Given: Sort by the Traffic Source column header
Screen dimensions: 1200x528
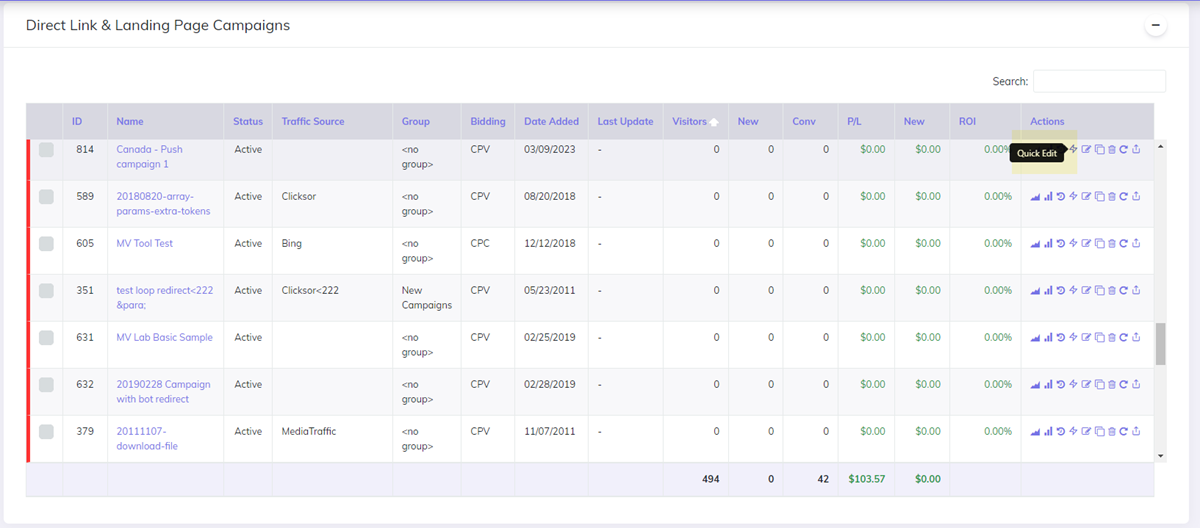Looking at the screenshot, I should coord(313,121).
